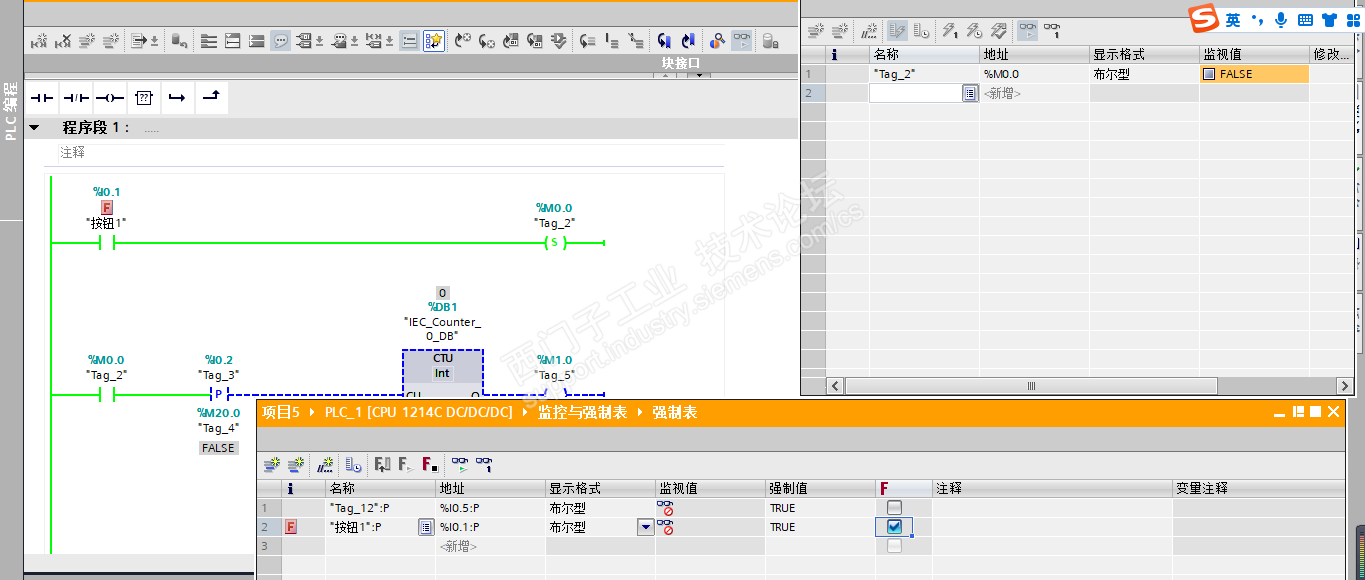The height and width of the screenshot is (580, 1365).
Task: Click modify with trigger lightning-clock icon
Action: 975,31
